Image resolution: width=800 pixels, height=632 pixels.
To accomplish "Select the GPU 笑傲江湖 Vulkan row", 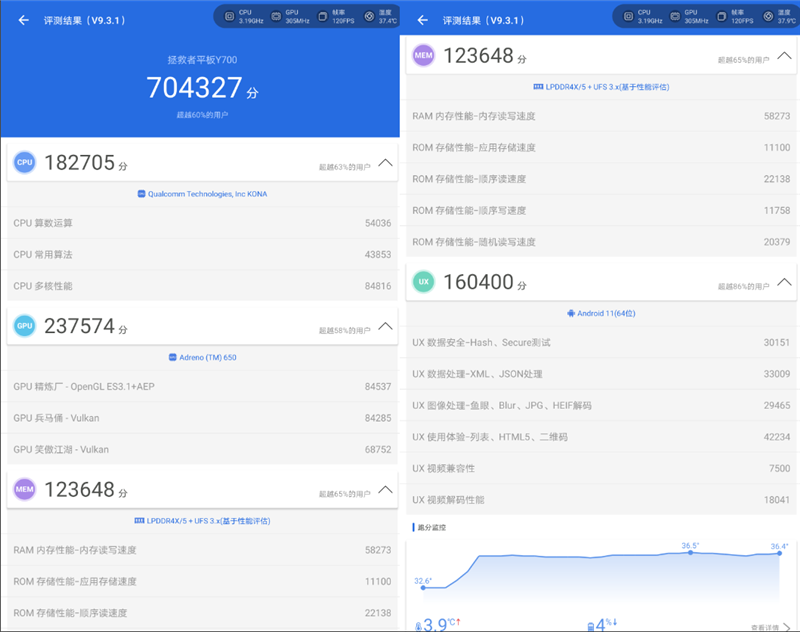I will [203, 449].
